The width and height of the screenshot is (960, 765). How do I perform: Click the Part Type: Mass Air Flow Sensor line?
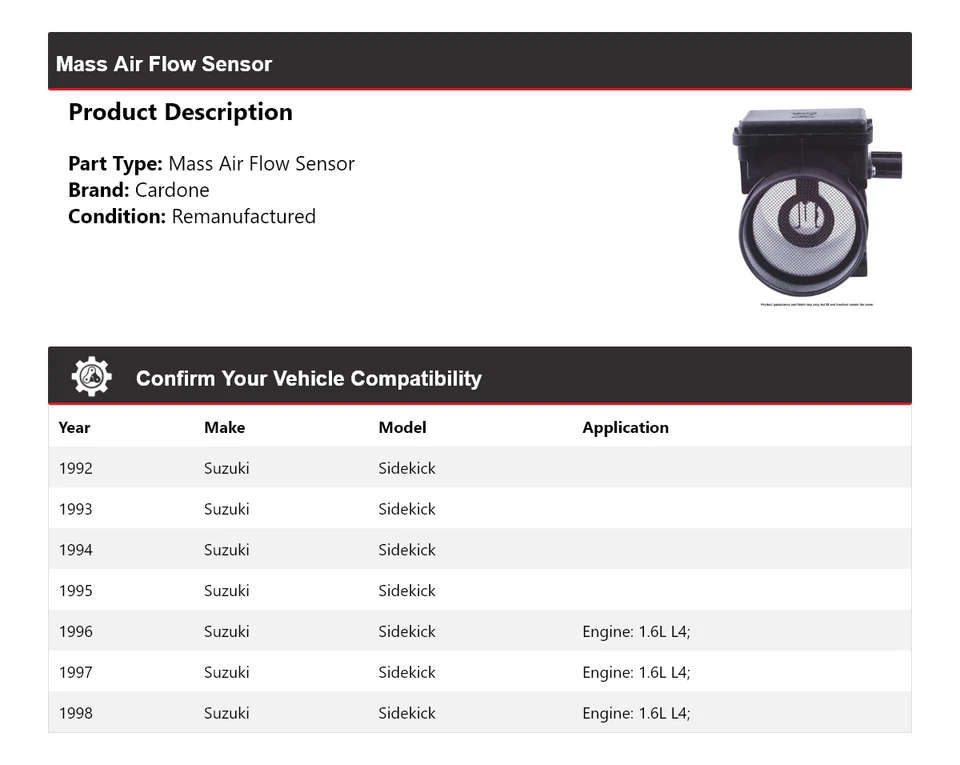coord(211,164)
